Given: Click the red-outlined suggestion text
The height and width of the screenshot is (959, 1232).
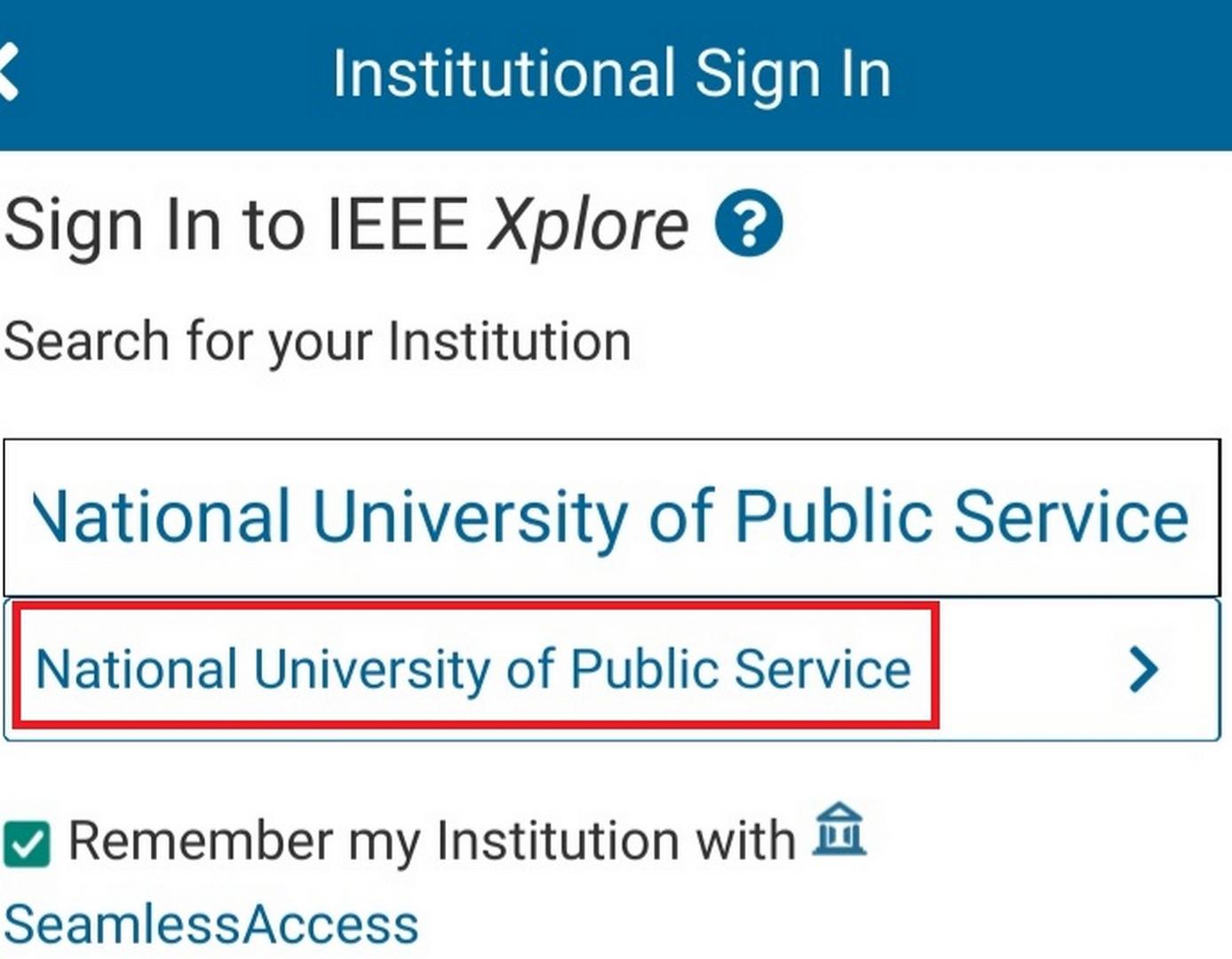Looking at the screenshot, I should [x=473, y=670].
